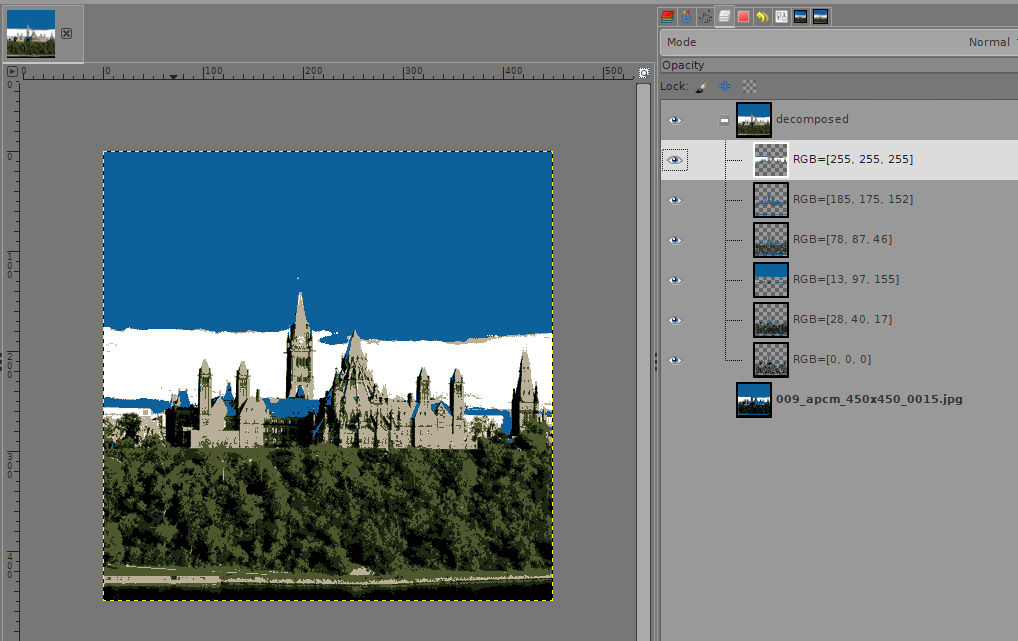
Task: Select the RGB=[78, 87, 46] layer
Action: tap(842, 240)
